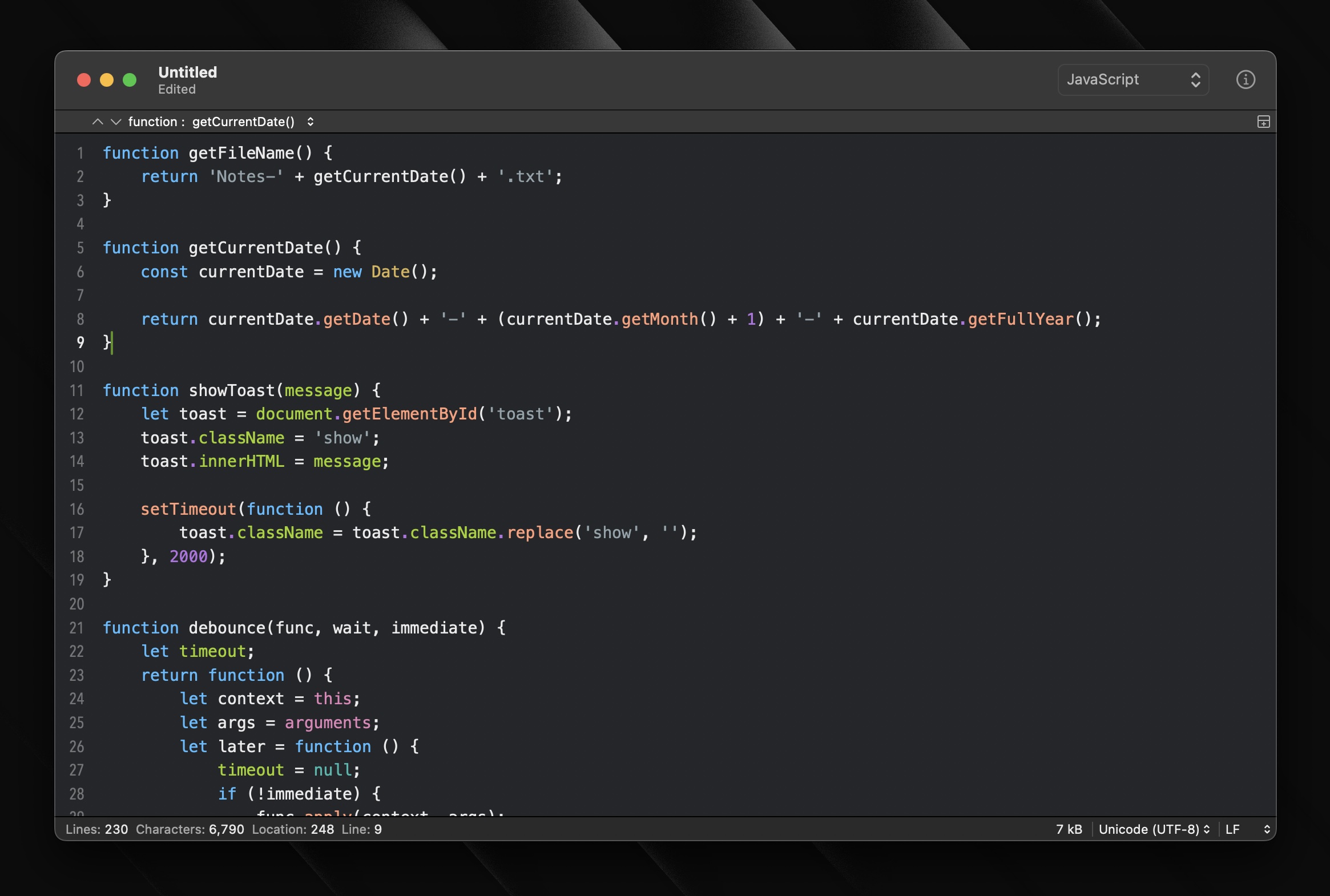Screen dimensions: 1330x896
Task: Click line number 21 in gutter
Action: pyautogui.click(x=76, y=628)
